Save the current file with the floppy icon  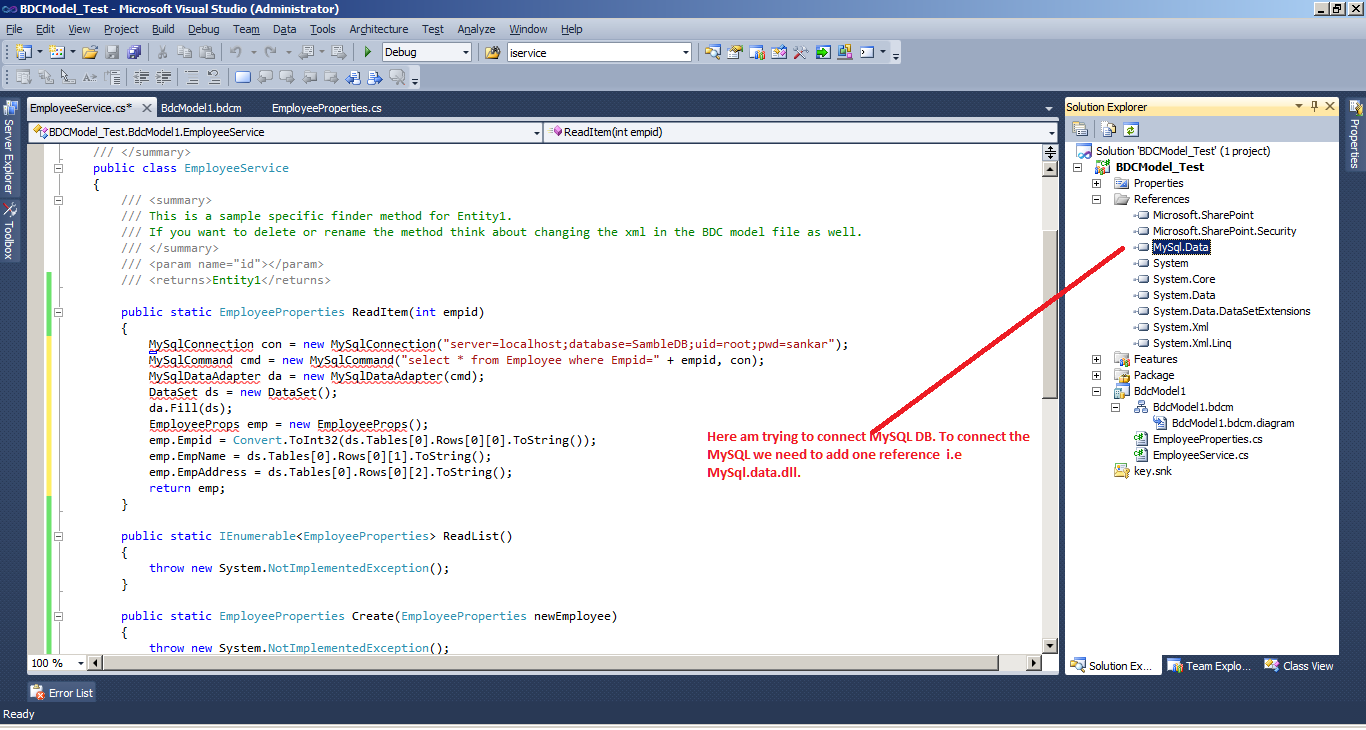[x=112, y=52]
